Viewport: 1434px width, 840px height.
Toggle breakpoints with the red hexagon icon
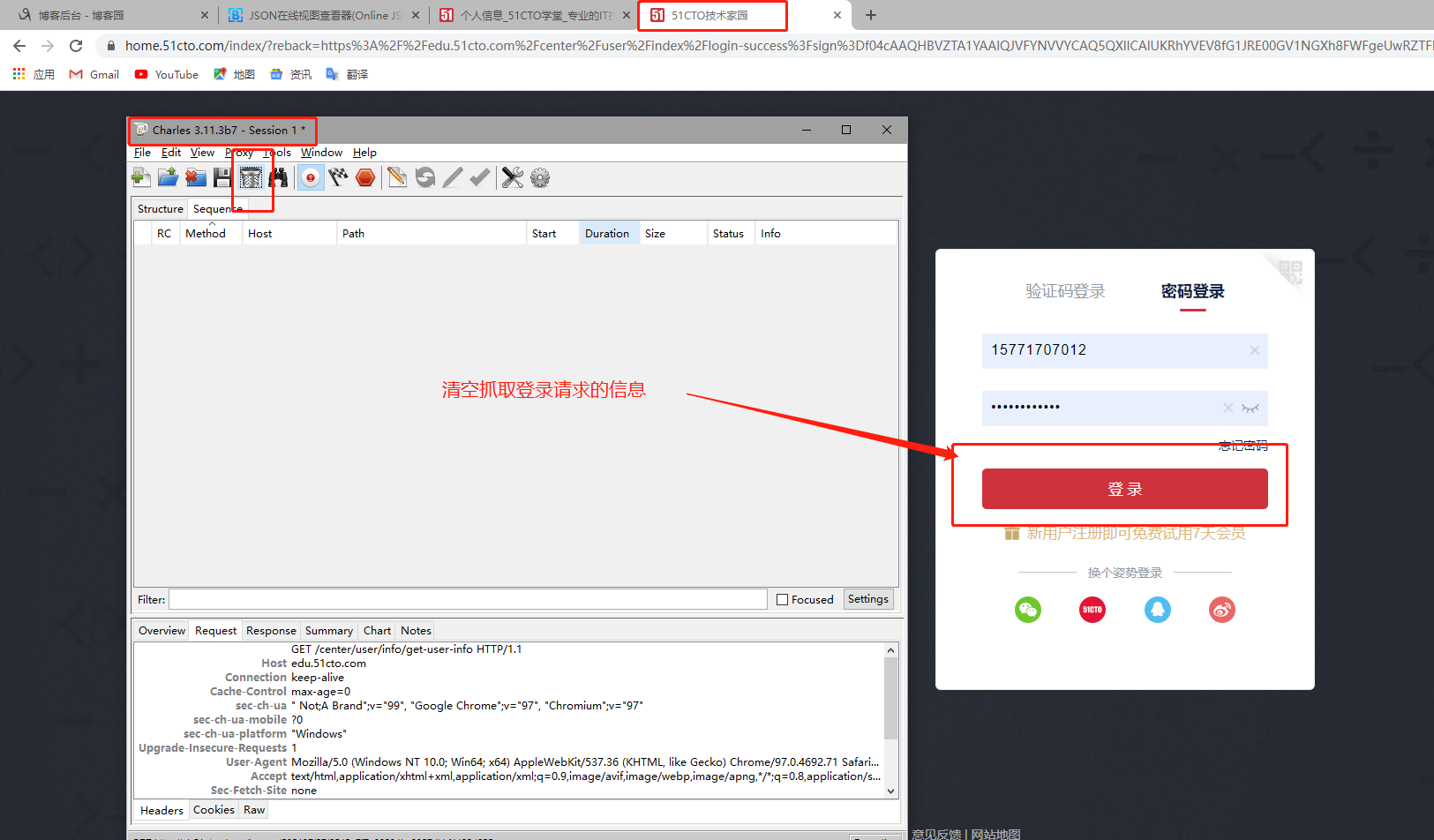point(365,177)
